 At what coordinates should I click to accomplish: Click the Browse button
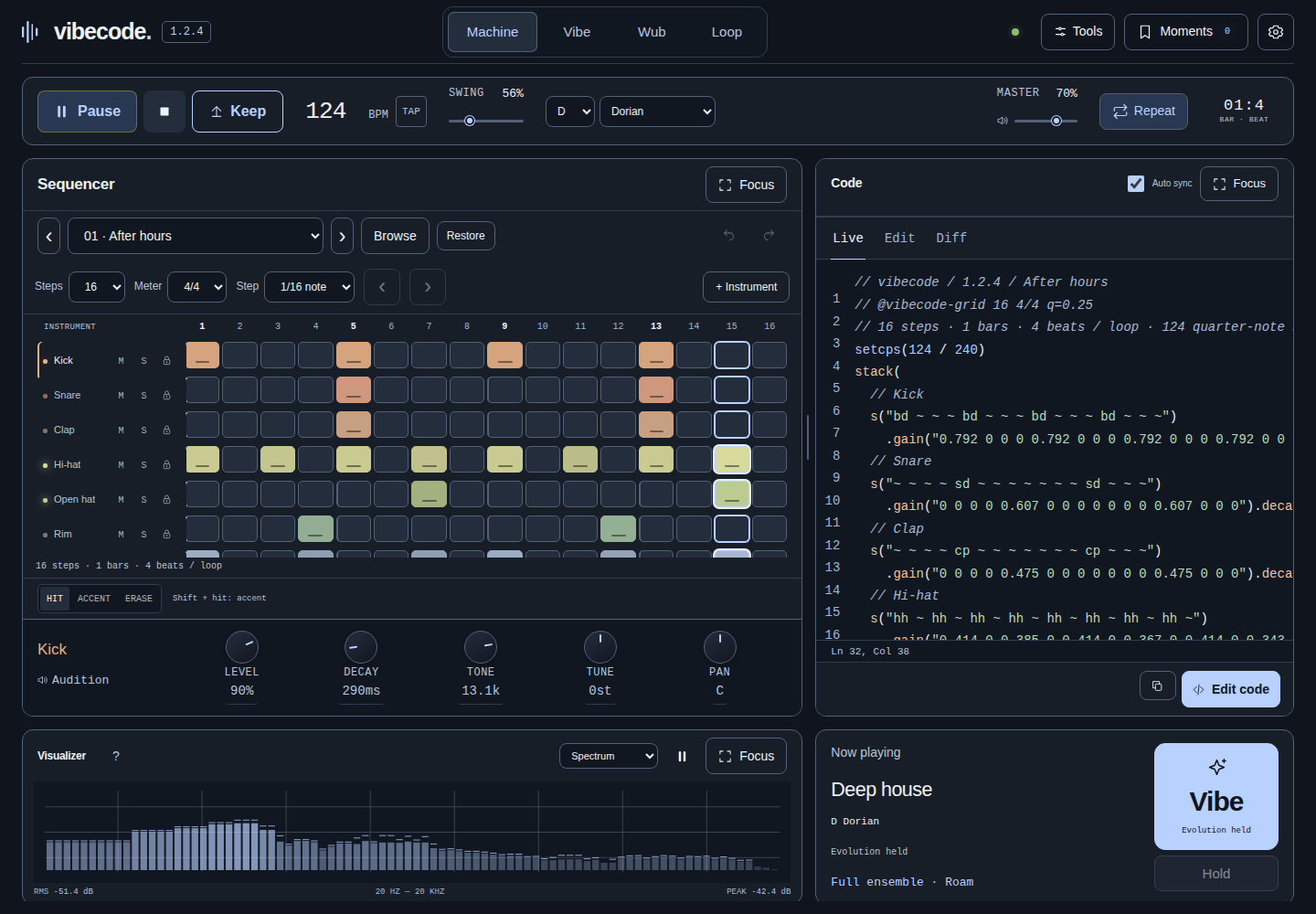coord(395,236)
